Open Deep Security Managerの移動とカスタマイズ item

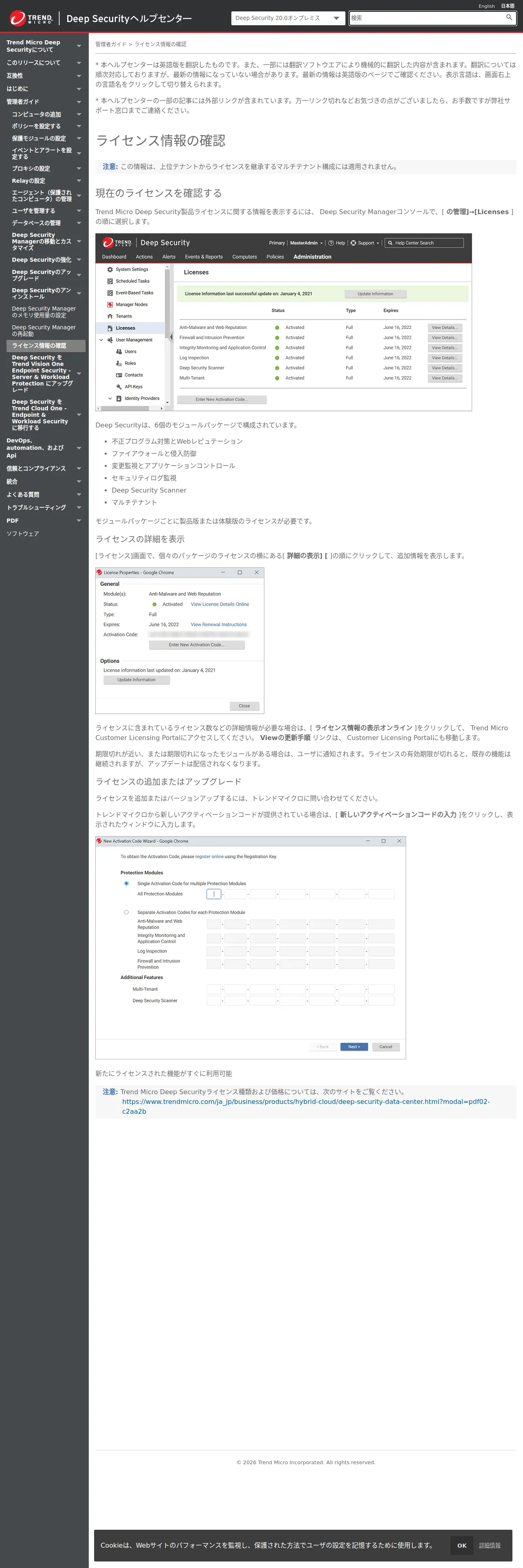pyautogui.click(x=42, y=241)
